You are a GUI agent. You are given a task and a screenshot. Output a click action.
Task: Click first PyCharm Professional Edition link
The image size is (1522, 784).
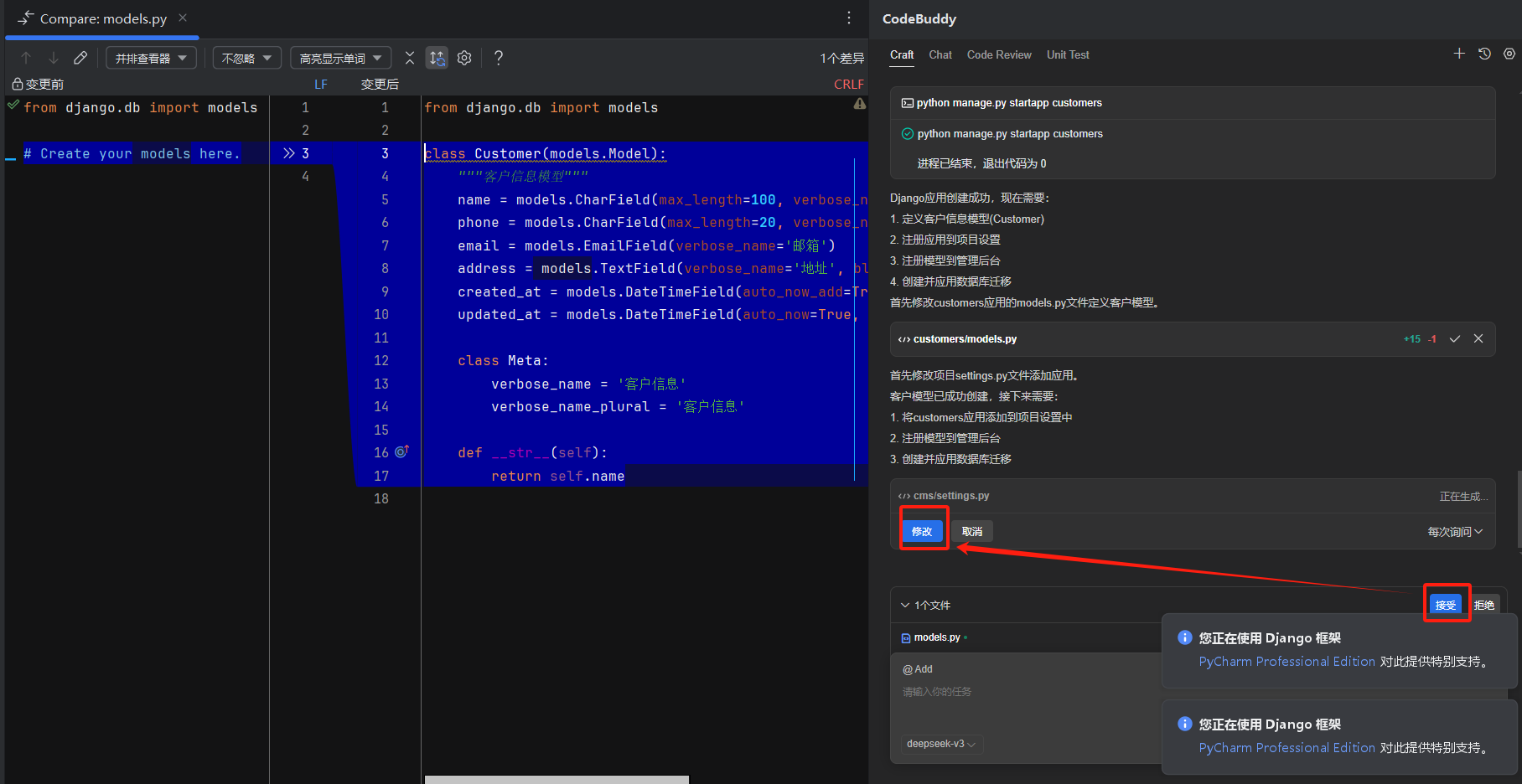point(1286,662)
